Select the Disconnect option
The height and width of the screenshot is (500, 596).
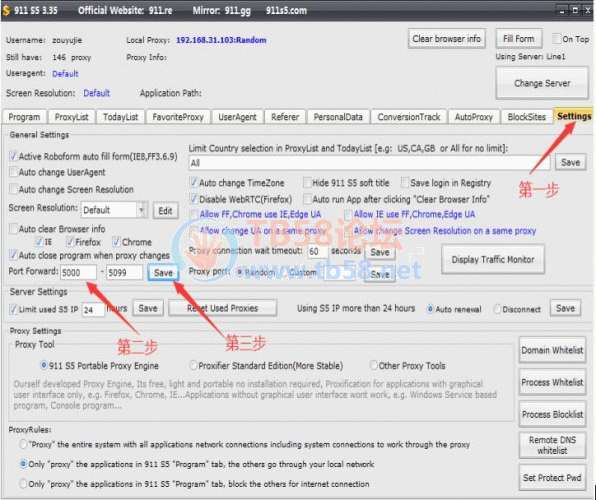497,309
